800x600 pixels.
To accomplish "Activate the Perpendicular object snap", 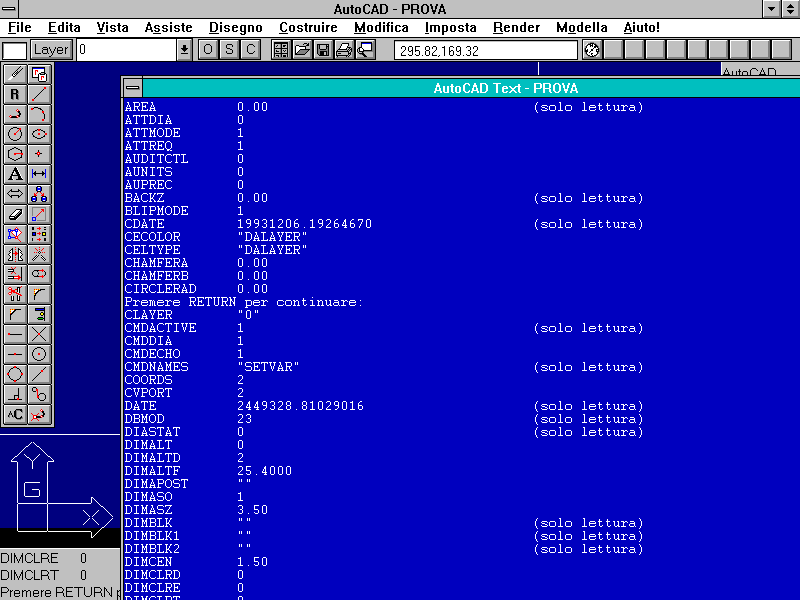I will 15,394.
